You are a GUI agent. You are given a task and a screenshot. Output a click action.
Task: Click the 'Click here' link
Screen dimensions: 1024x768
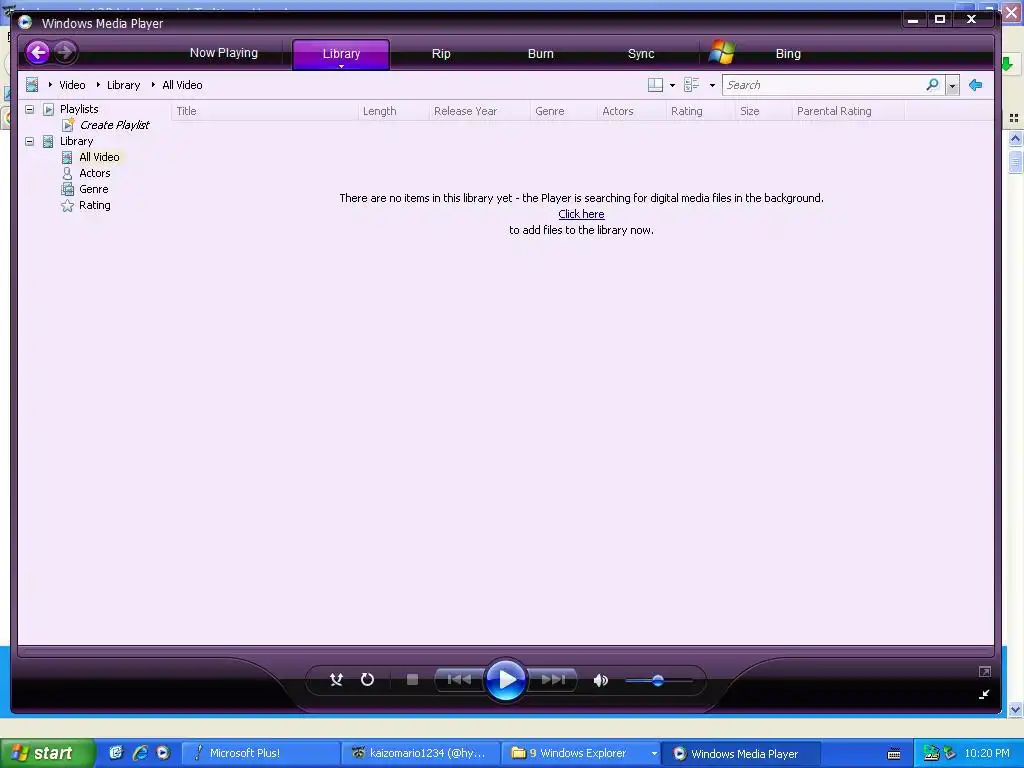[581, 214]
